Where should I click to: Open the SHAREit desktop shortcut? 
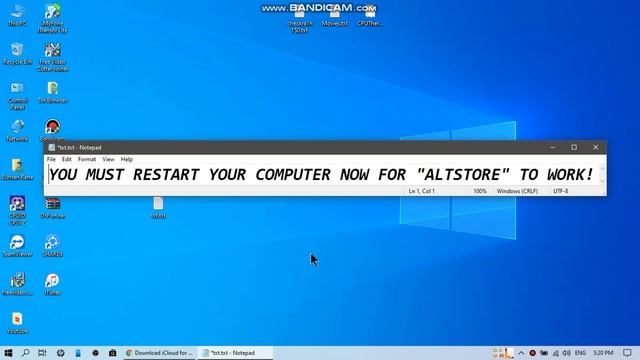pos(53,245)
